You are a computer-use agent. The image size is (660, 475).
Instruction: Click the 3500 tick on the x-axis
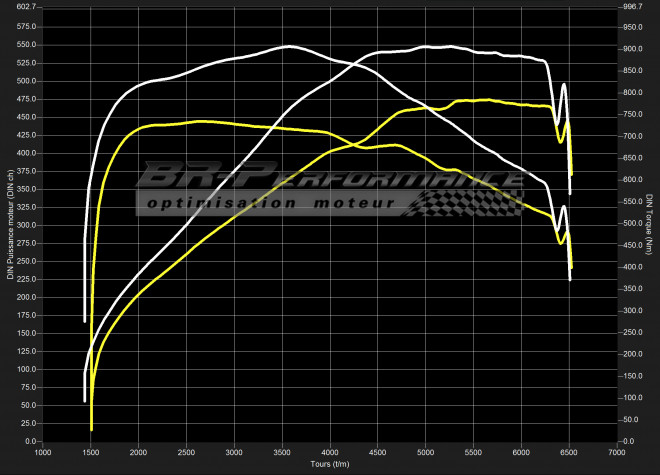coord(282,452)
